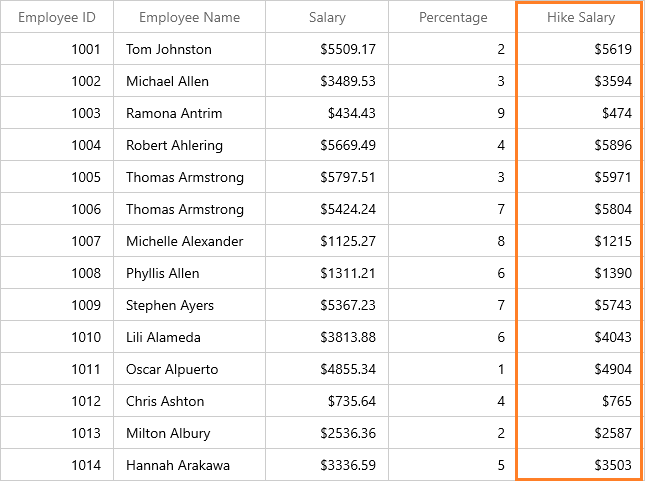Click the Percentage column header
The width and height of the screenshot is (645, 481).
tap(453, 17)
